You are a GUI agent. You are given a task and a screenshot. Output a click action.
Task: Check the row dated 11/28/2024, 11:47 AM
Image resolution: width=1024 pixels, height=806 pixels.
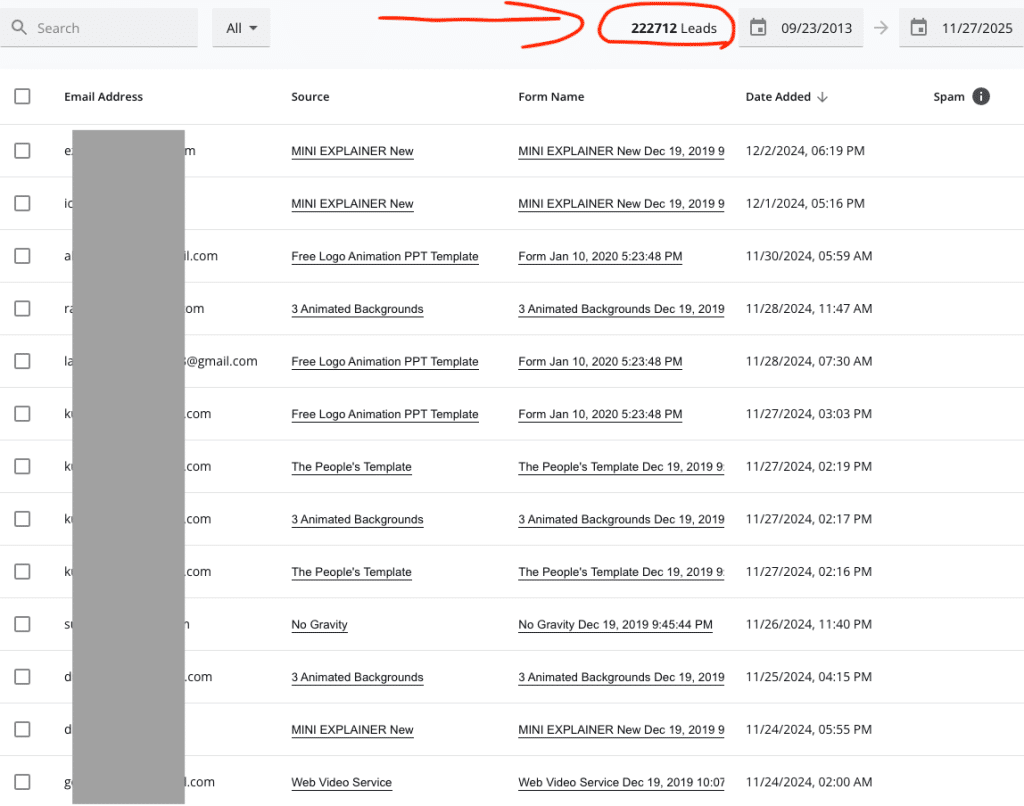[22, 308]
